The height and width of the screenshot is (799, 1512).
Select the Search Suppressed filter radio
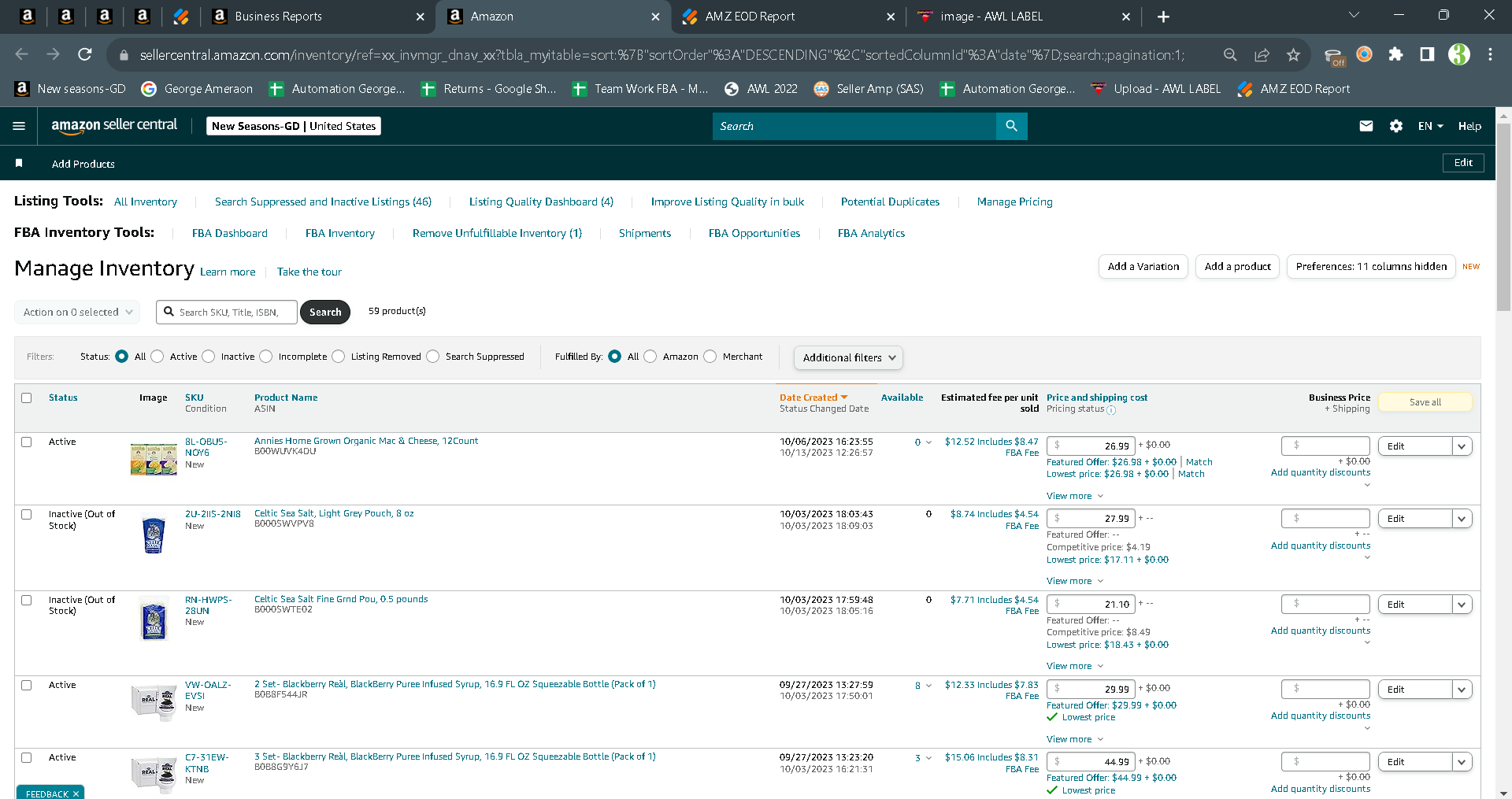pyautogui.click(x=433, y=357)
